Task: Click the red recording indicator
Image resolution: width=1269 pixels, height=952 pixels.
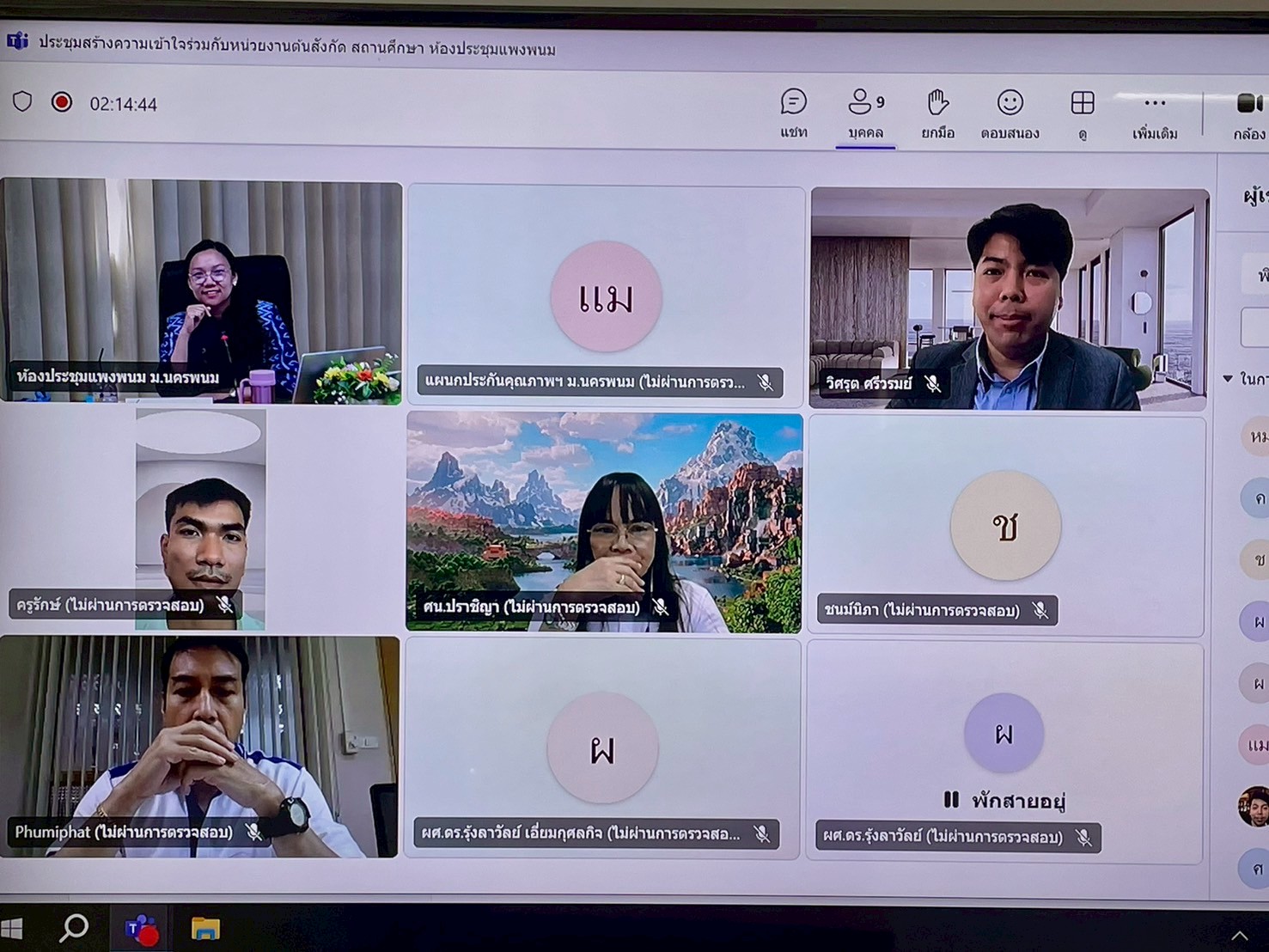Action: (61, 102)
